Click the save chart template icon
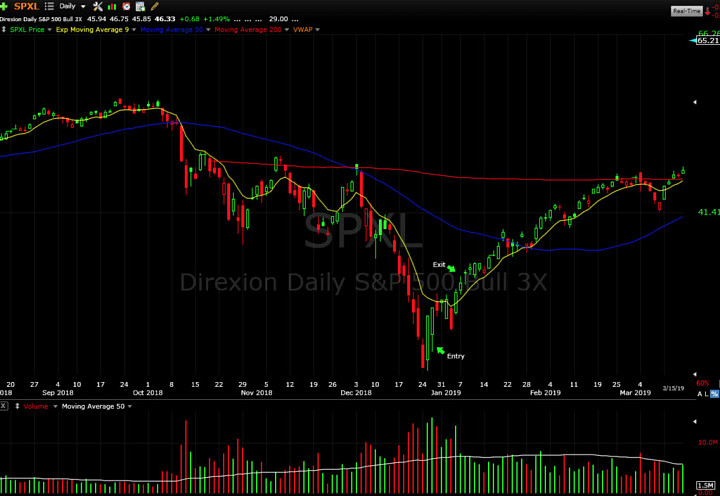 pyautogui.click(x=141, y=6)
